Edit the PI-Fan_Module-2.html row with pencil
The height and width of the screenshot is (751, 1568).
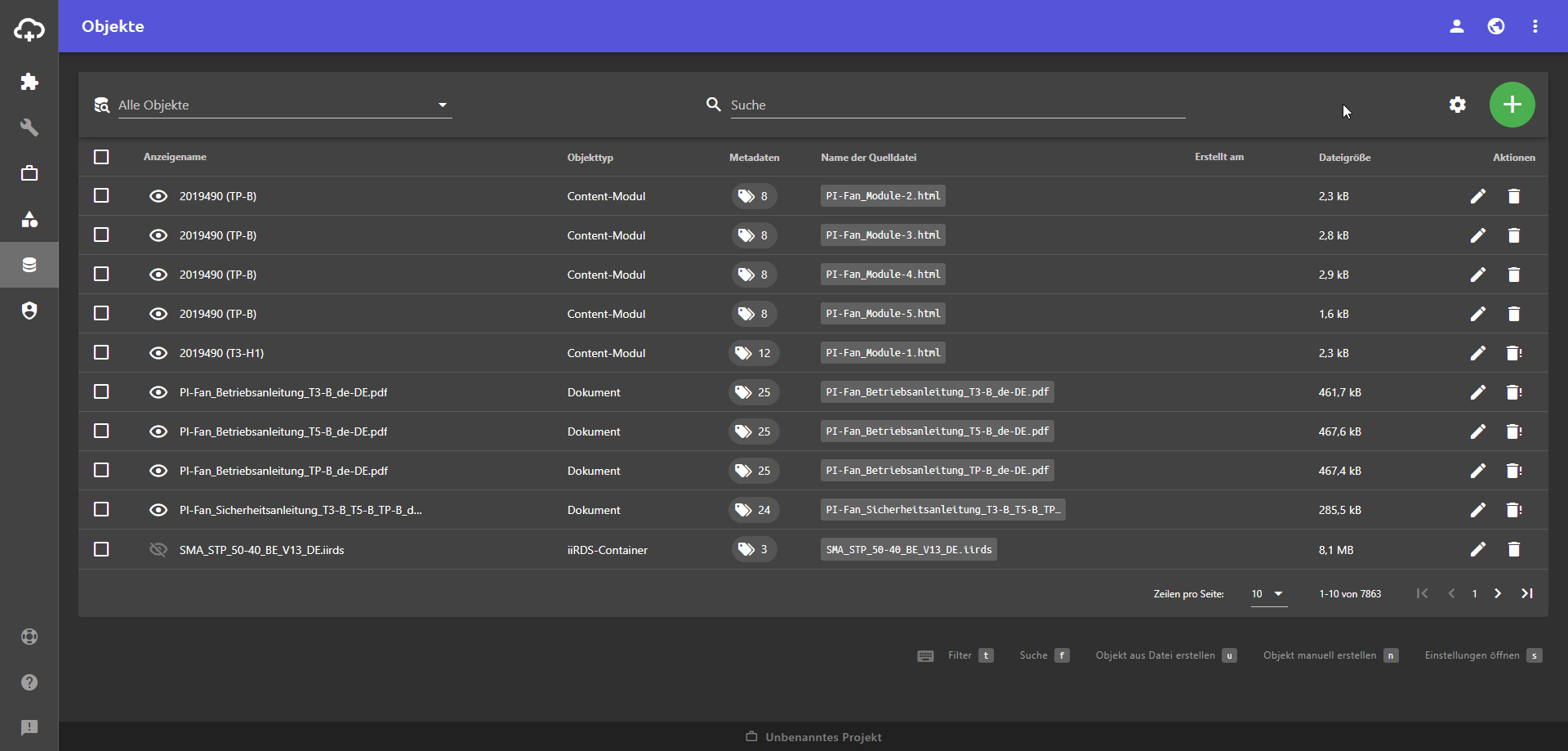pyautogui.click(x=1478, y=196)
